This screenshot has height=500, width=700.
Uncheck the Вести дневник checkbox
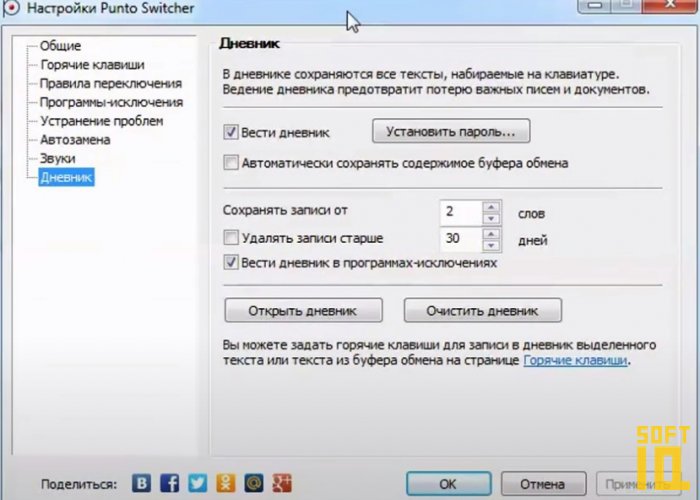(x=231, y=132)
